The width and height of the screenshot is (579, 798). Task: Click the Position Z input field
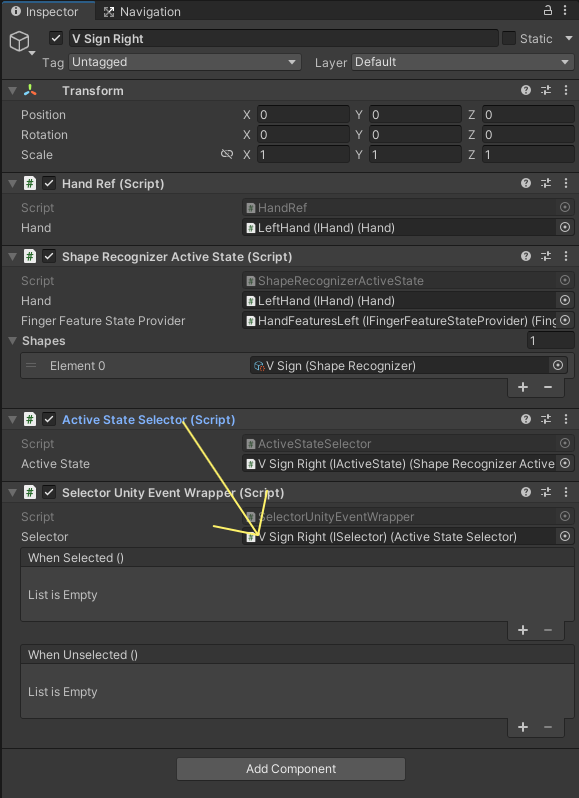(528, 115)
